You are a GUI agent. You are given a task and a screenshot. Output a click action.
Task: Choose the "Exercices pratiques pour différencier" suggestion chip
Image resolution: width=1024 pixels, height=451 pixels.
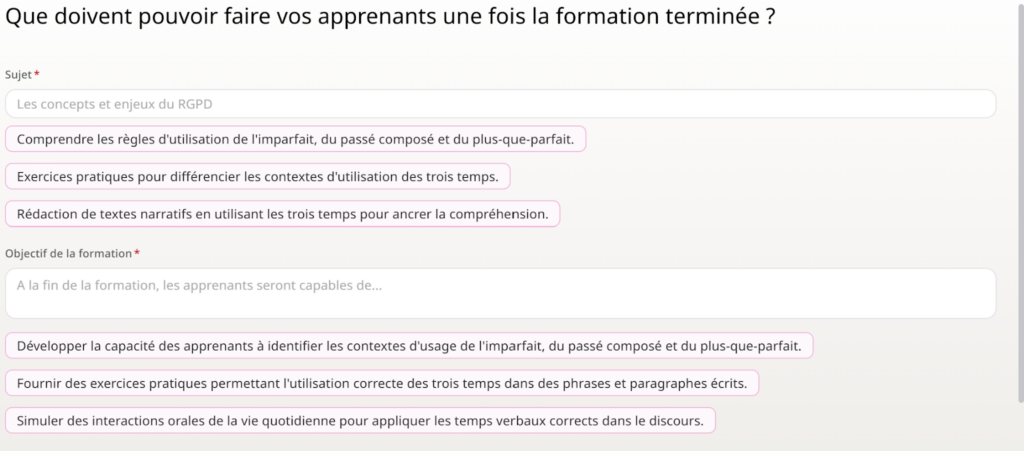(x=257, y=177)
